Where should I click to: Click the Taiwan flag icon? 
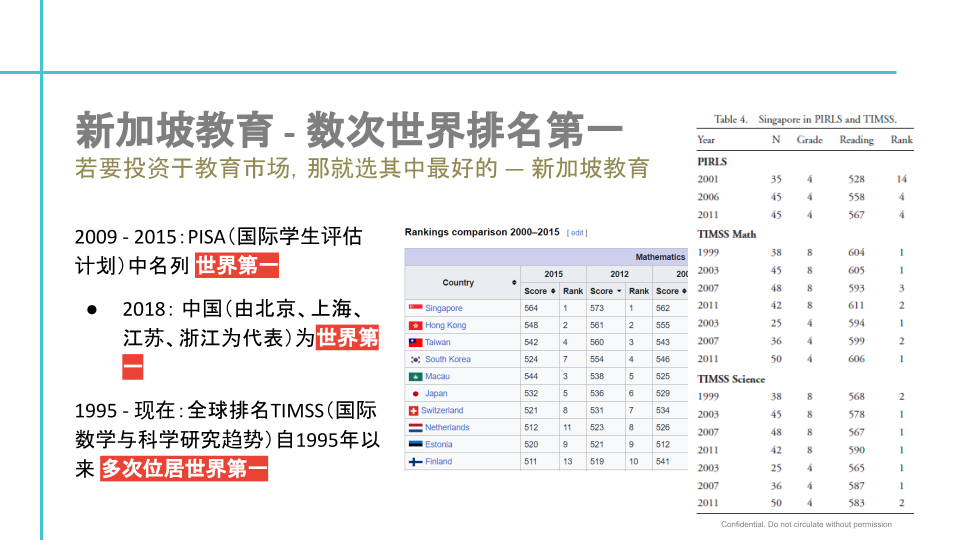(x=415, y=342)
